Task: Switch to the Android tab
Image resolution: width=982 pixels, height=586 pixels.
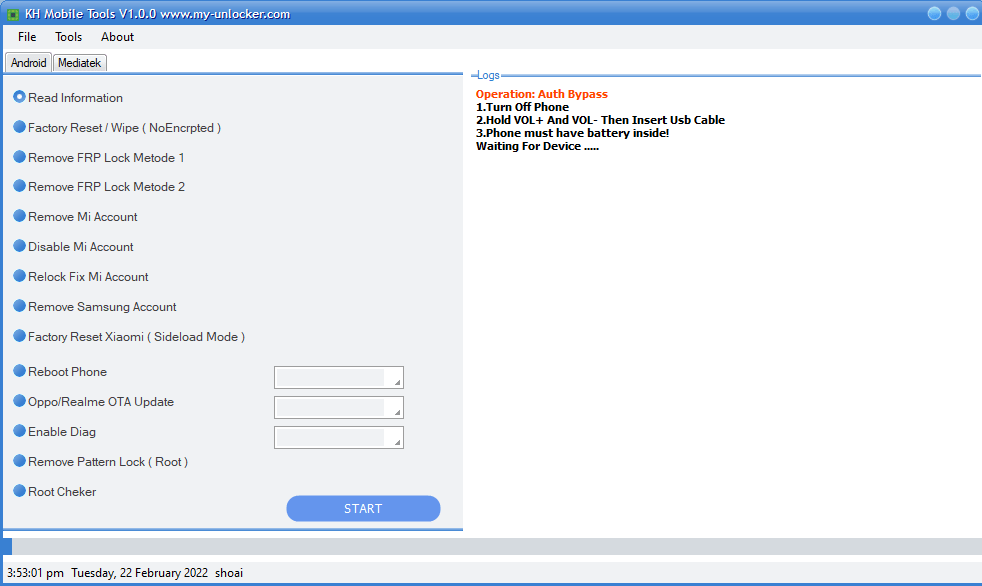Action: coord(28,63)
